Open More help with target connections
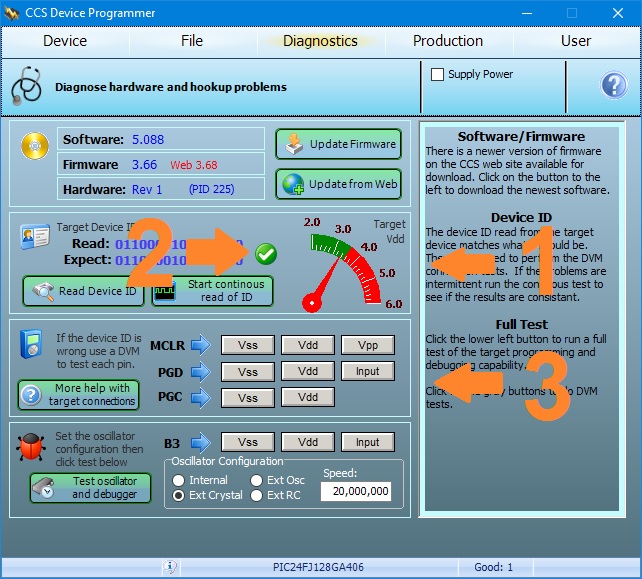 tap(79, 395)
